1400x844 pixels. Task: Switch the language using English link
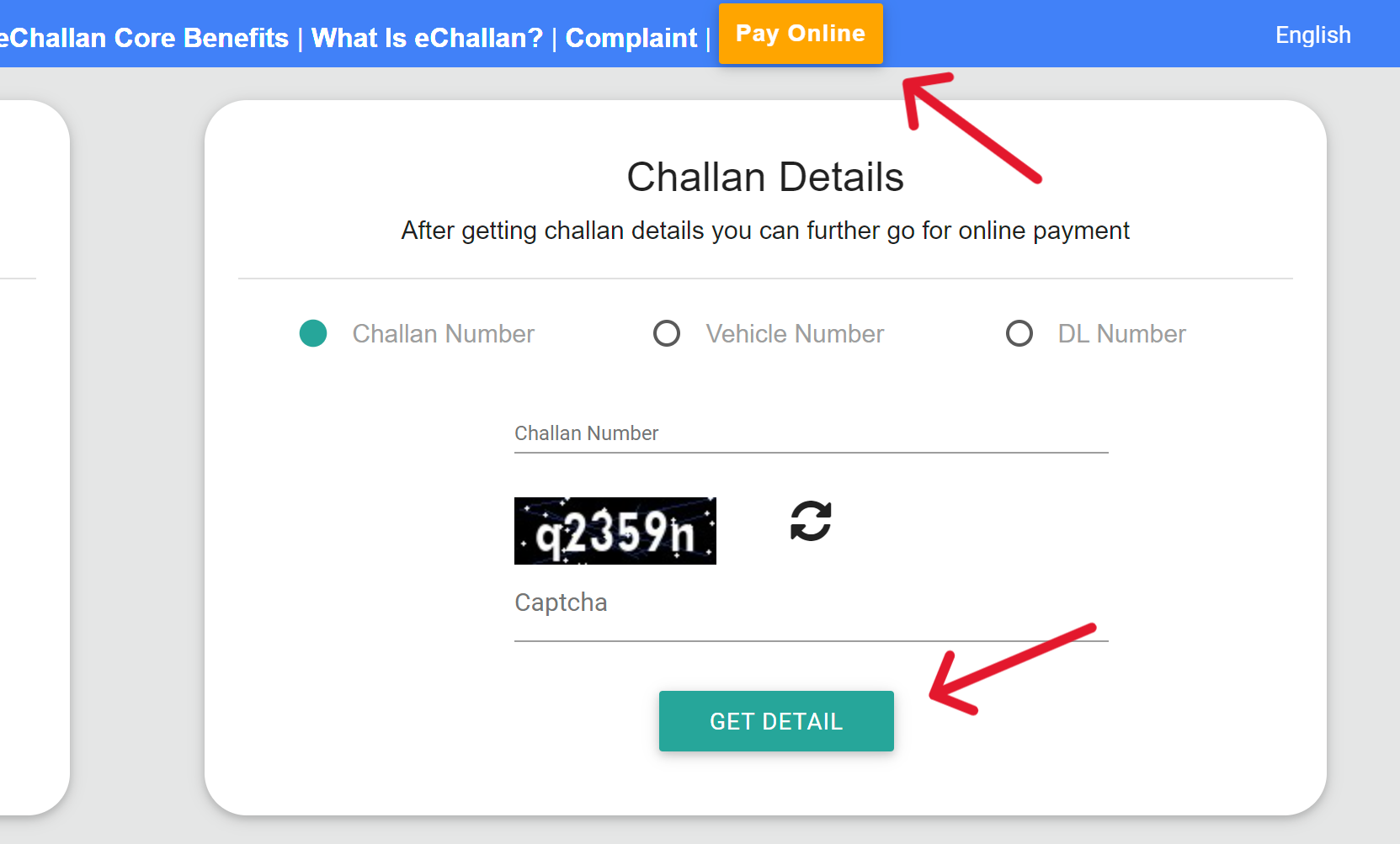[x=1312, y=35]
